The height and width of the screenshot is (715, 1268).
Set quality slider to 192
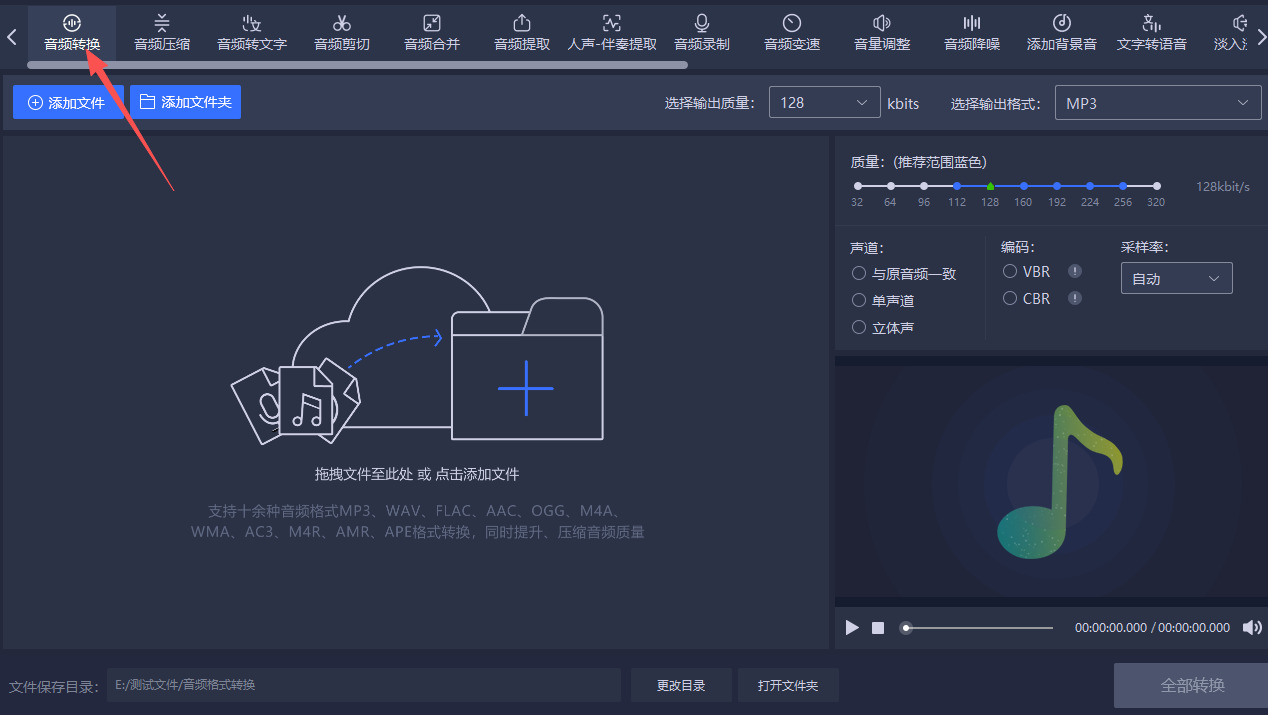(1057, 186)
